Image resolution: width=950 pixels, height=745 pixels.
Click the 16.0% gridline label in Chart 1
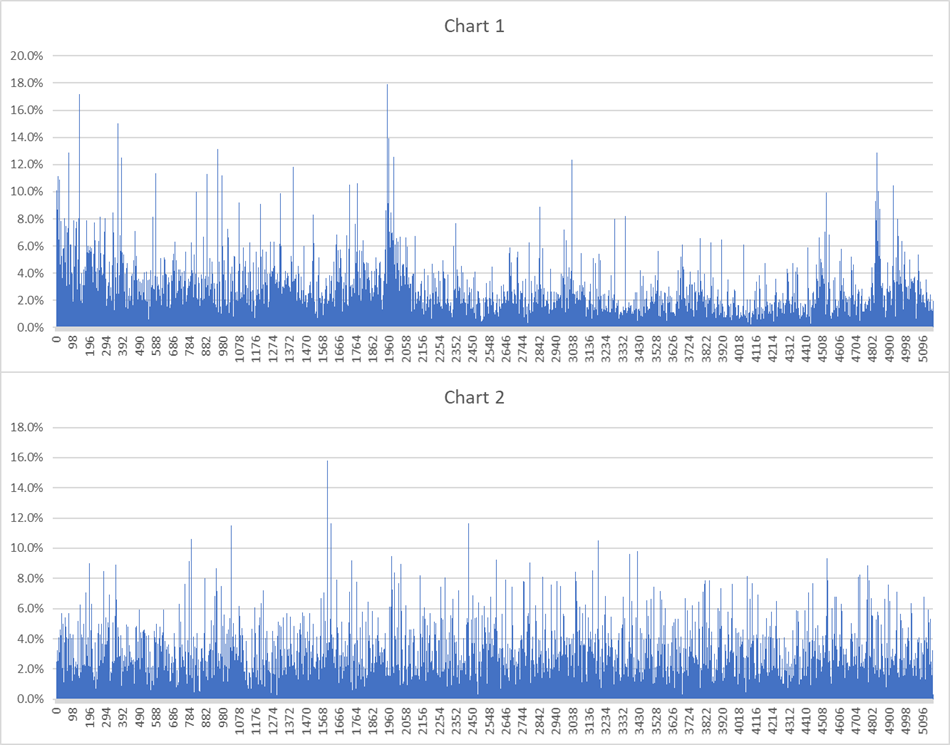(x=27, y=110)
